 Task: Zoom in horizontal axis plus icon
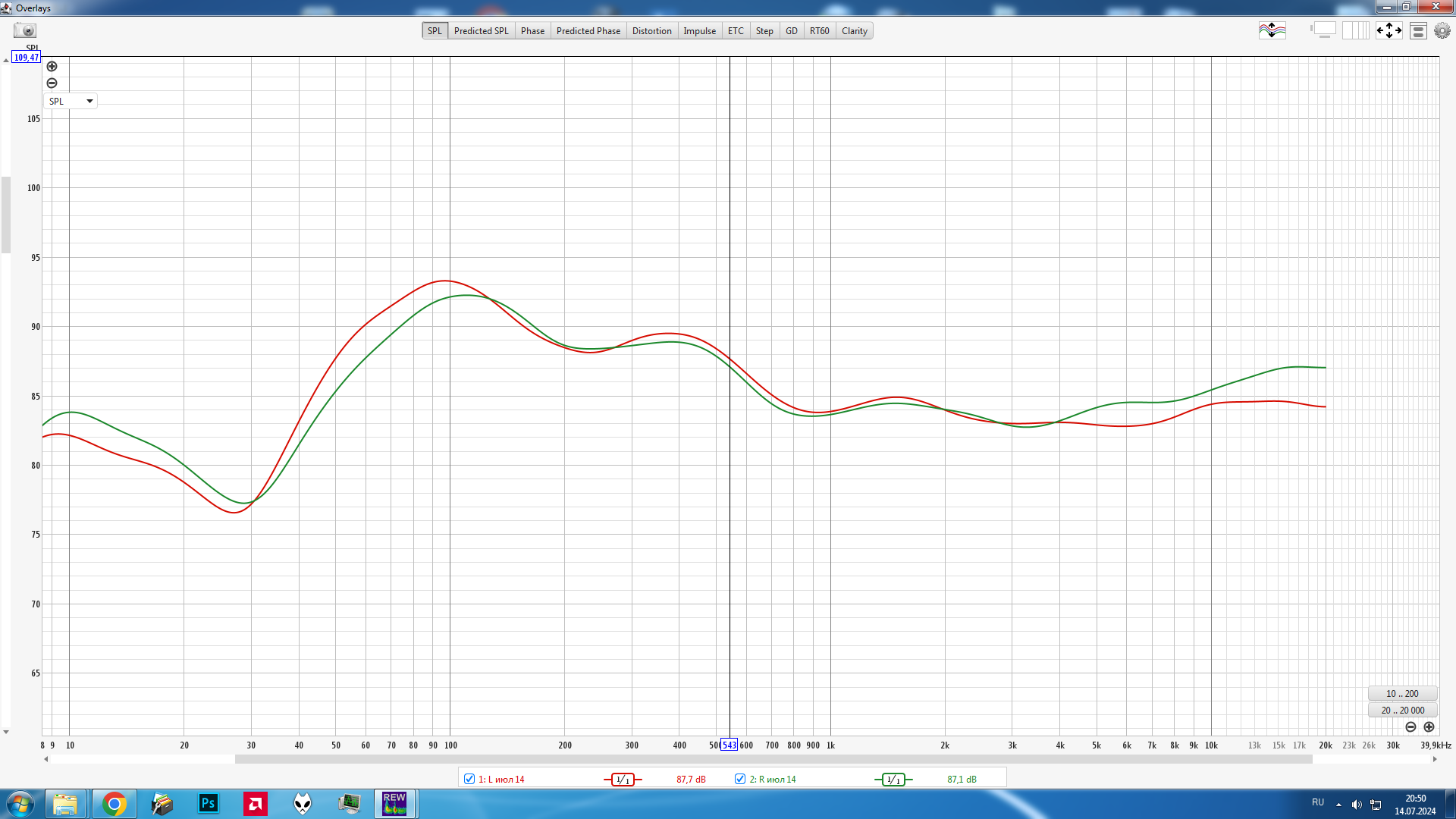tap(1429, 726)
